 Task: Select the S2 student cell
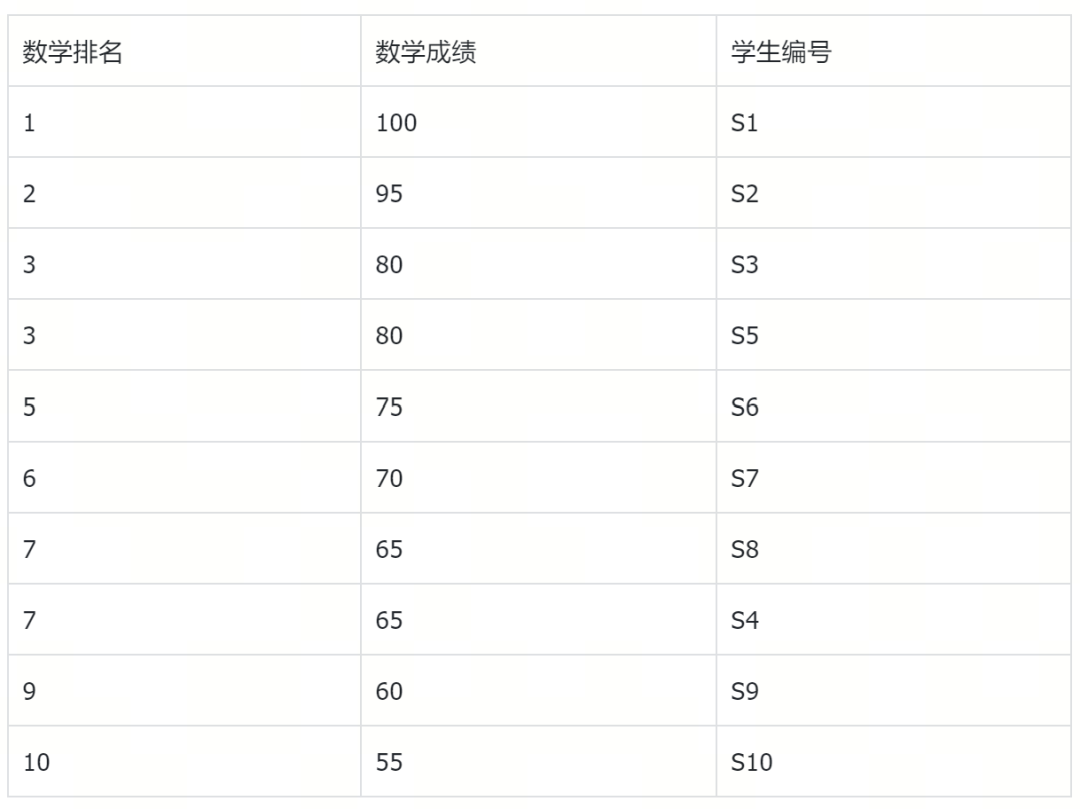click(x=745, y=194)
